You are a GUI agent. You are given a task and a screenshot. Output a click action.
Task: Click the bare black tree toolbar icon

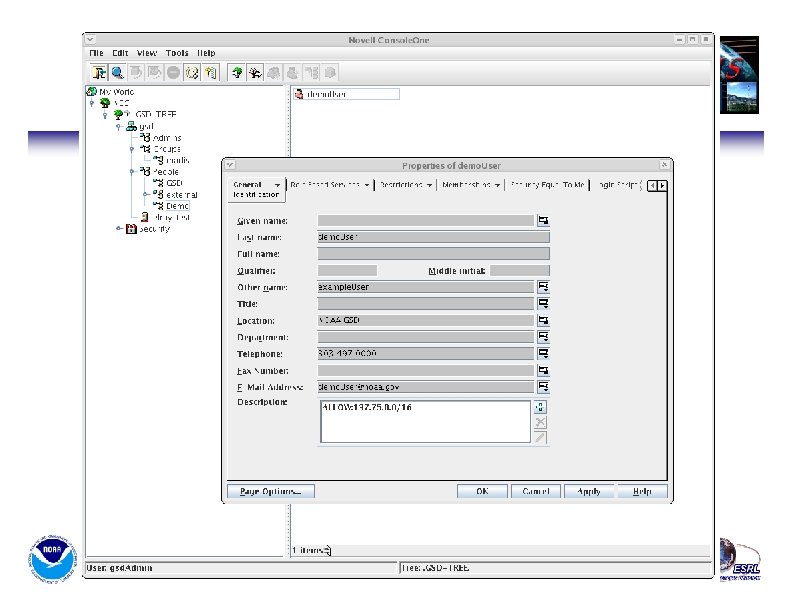pyautogui.click(x=255, y=73)
